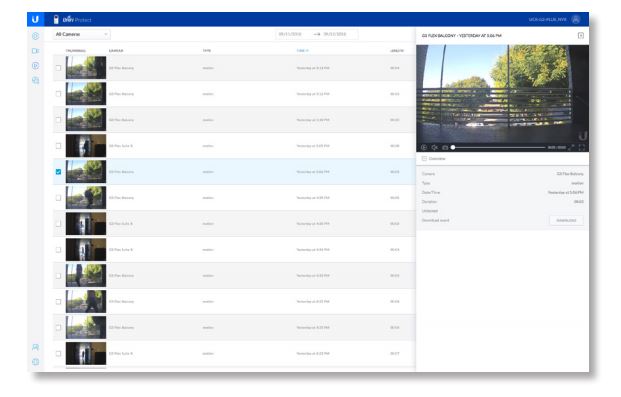
Task: Open the fourth row's dark doorway thumbnail
Action: [x=86, y=146]
